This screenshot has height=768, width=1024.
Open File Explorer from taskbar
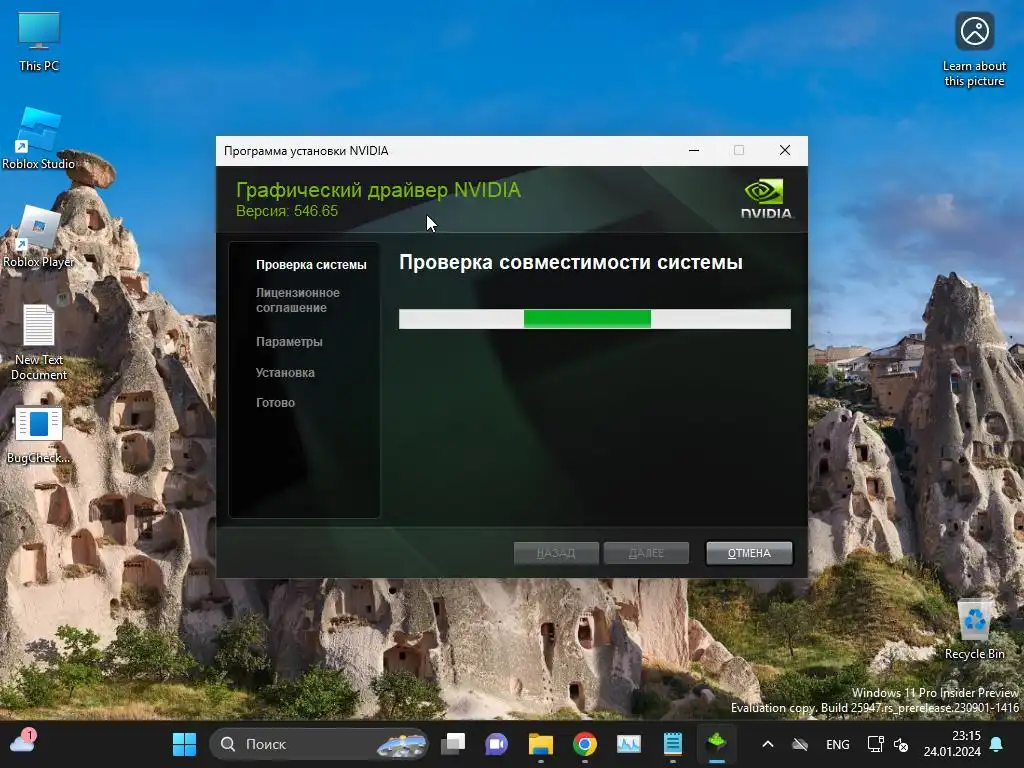pyautogui.click(x=541, y=744)
